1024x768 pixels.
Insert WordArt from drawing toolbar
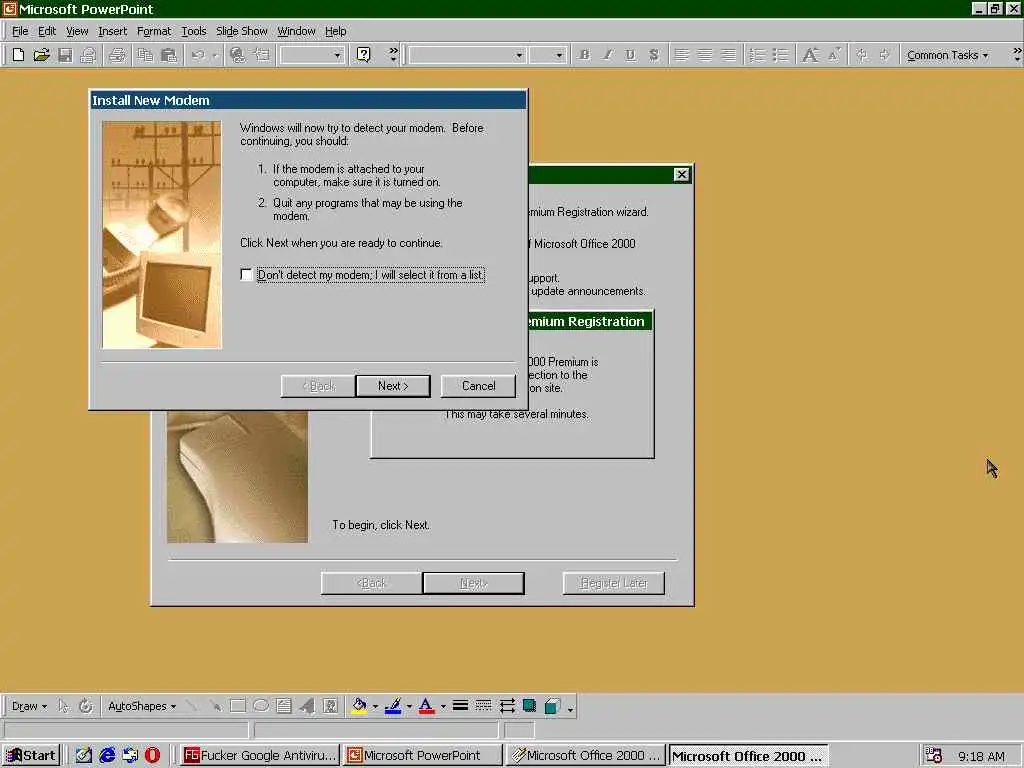[307, 706]
